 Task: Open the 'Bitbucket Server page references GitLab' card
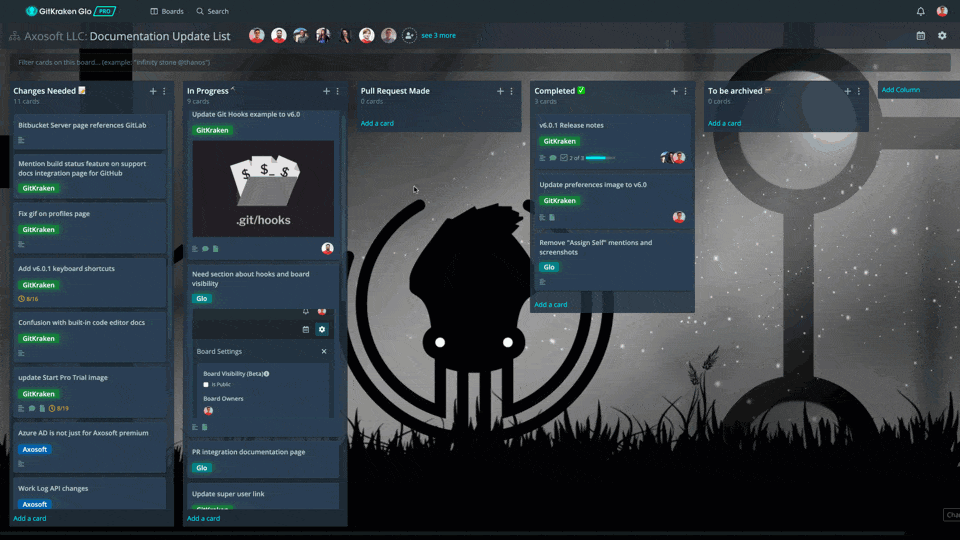pos(89,132)
